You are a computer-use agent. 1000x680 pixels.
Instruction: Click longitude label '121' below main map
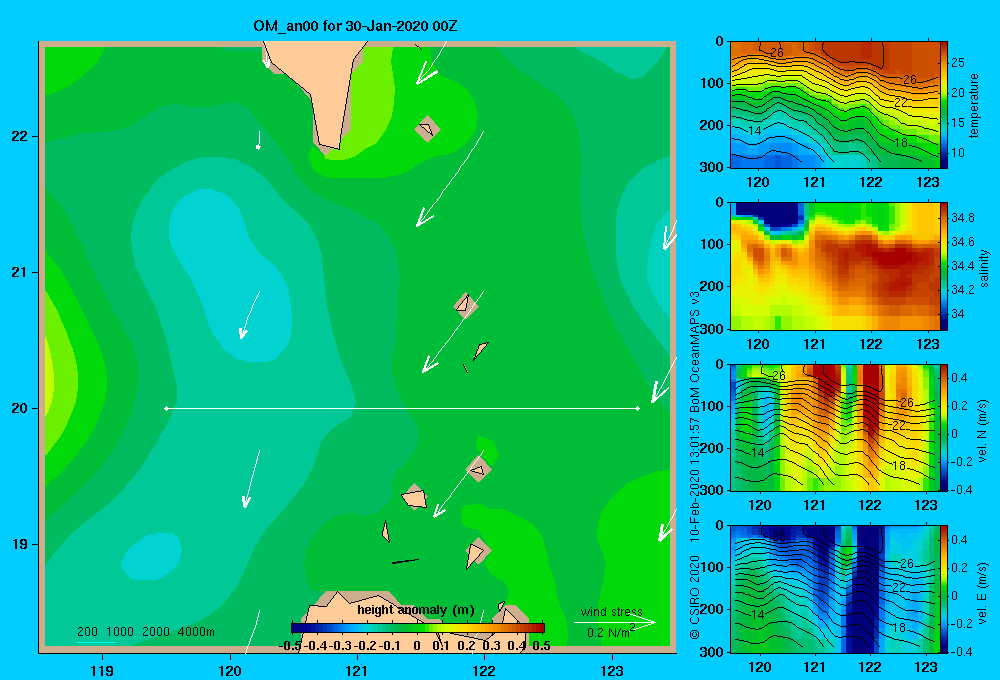(357, 670)
